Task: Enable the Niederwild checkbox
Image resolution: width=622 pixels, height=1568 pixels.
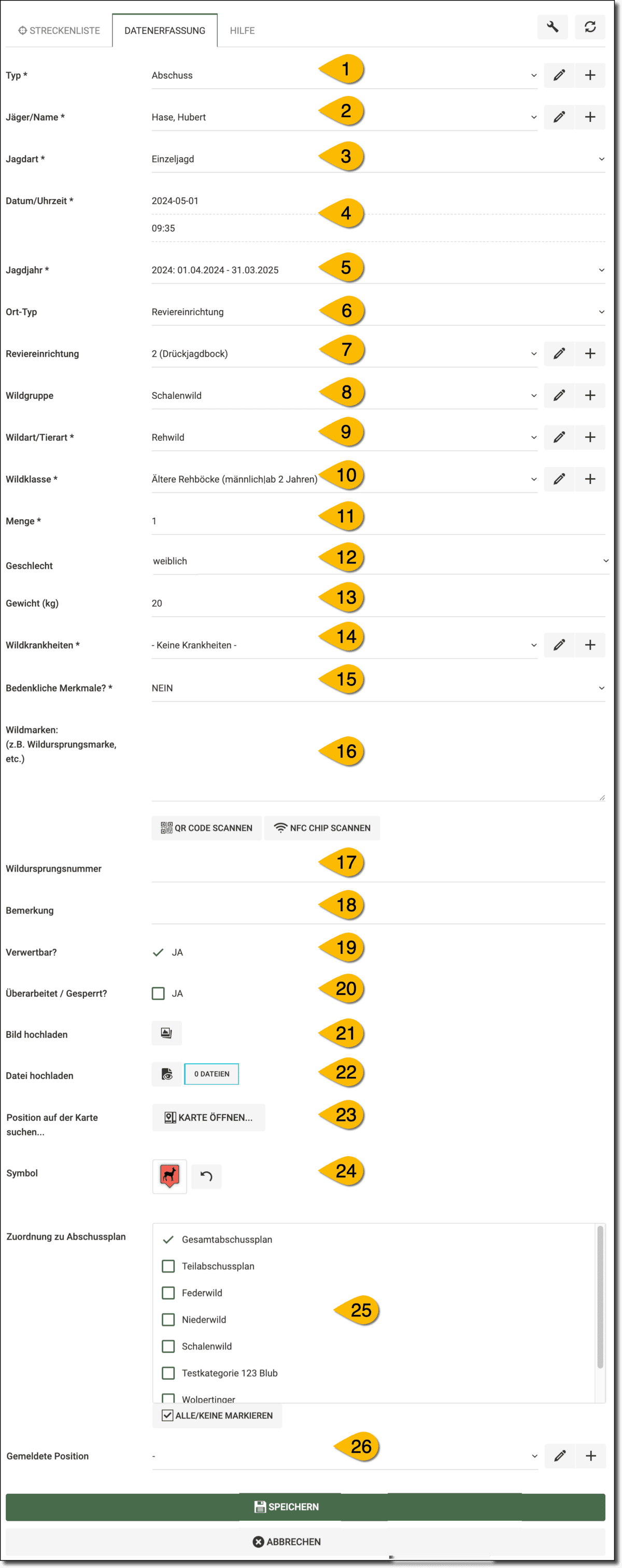Action: (x=168, y=1320)
